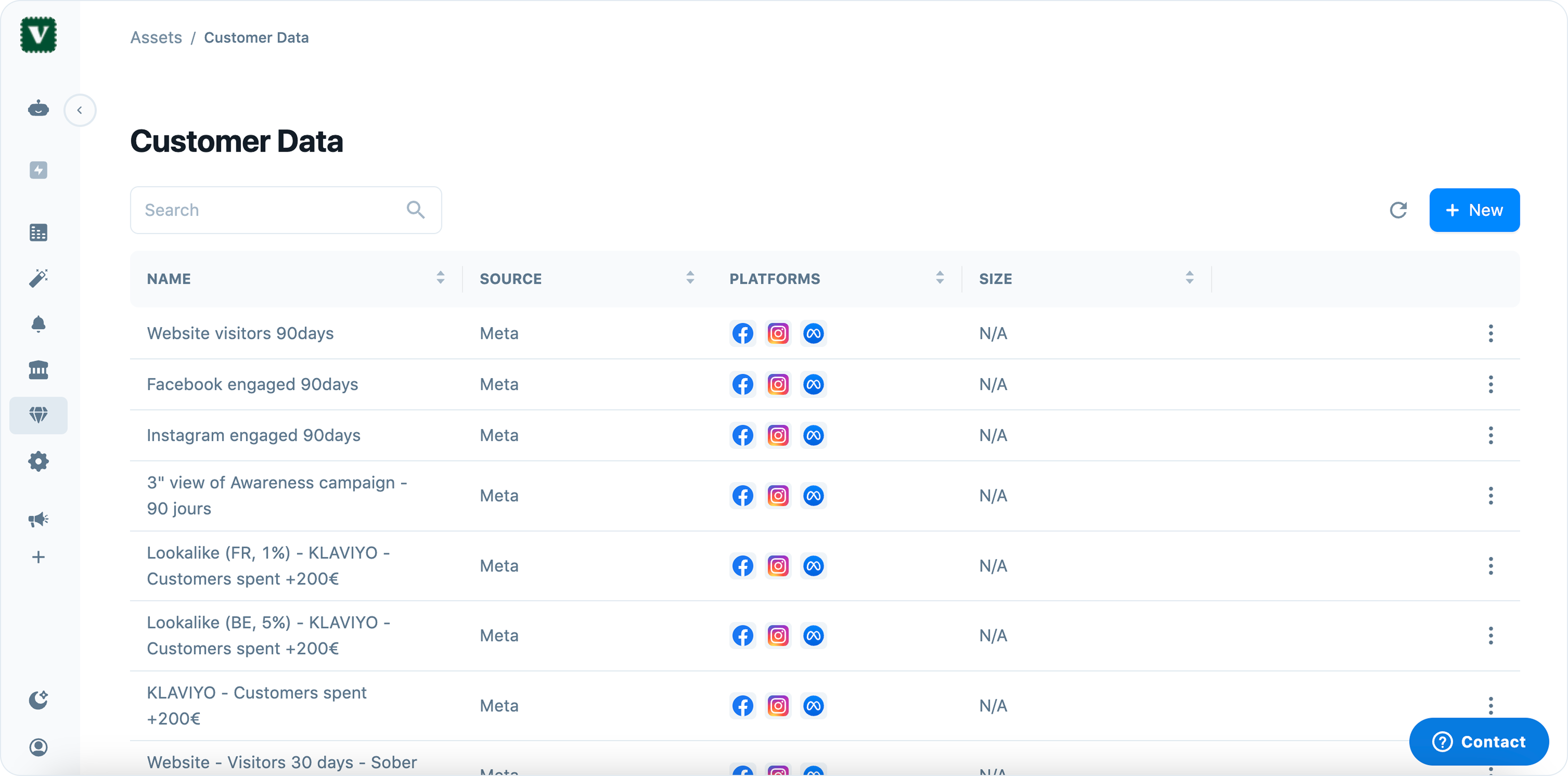This screenshot has width=1568, height=776.
Task: Select Lookalike (FR, 1%) KLAVIYO row name
Action: point(268,566)
